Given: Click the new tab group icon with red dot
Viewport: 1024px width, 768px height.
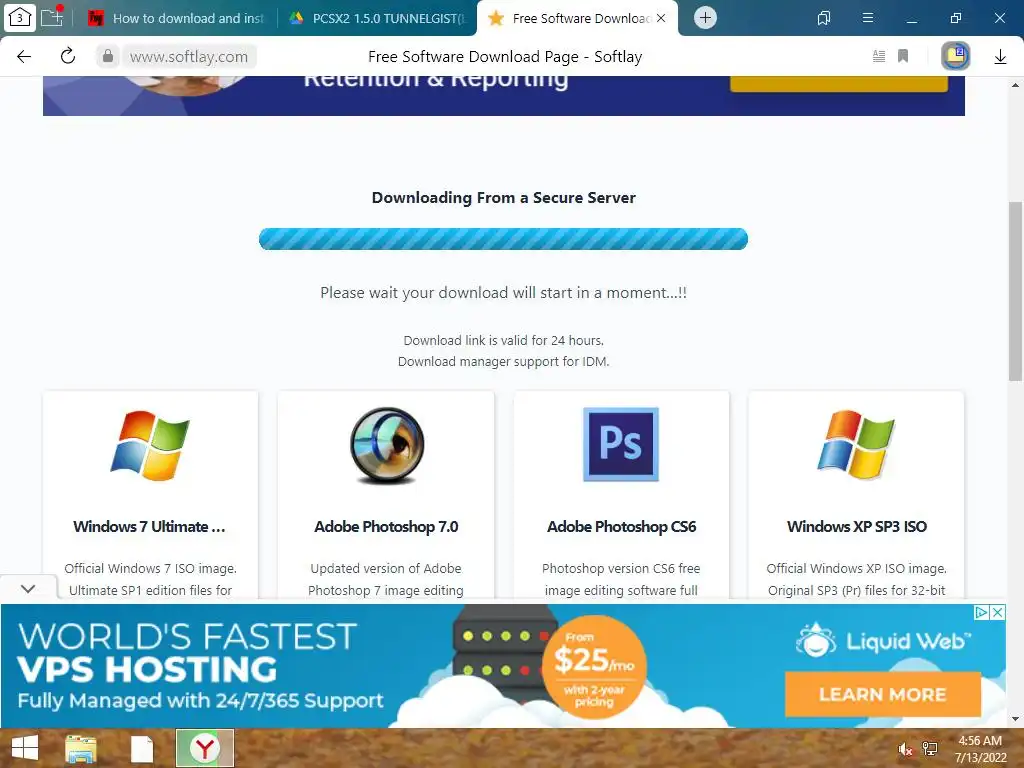Looking at the screenshot, I should 52,16.
